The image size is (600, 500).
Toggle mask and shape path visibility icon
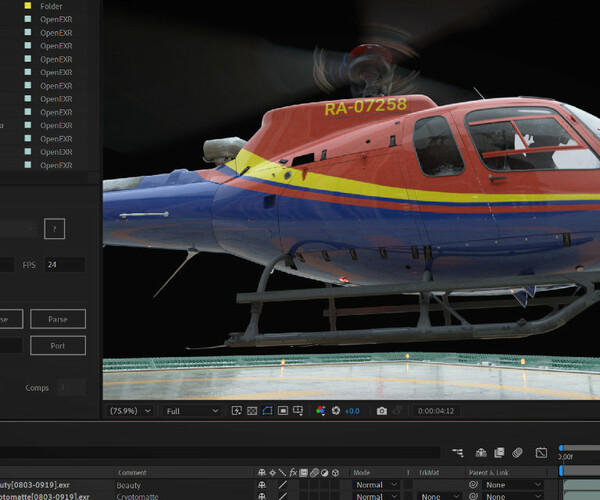pyautogui.click(x=267, y=411)
